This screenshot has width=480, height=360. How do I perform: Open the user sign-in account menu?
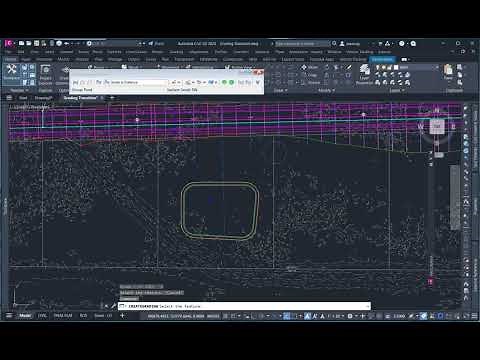[350, 44]
